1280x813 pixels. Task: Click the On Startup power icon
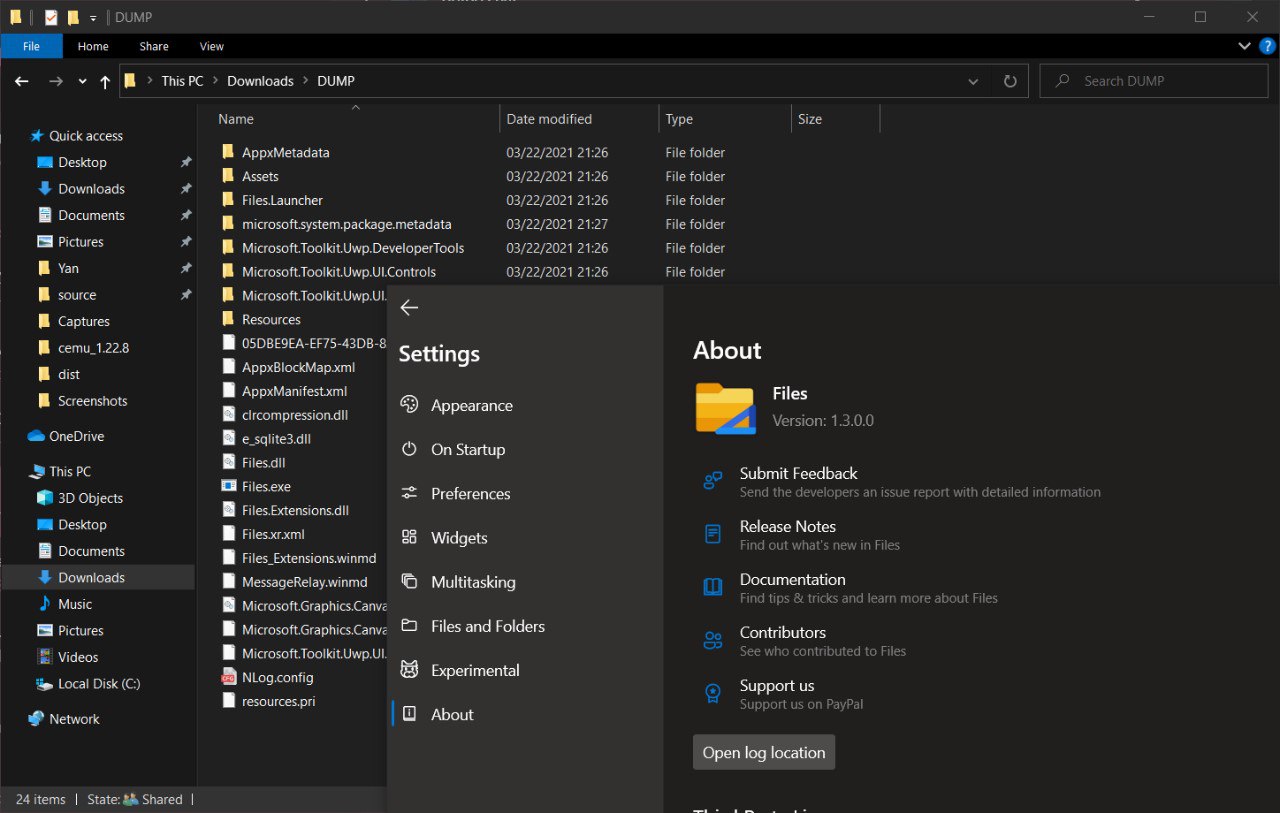pyautogui.click(x=409, y=449)
